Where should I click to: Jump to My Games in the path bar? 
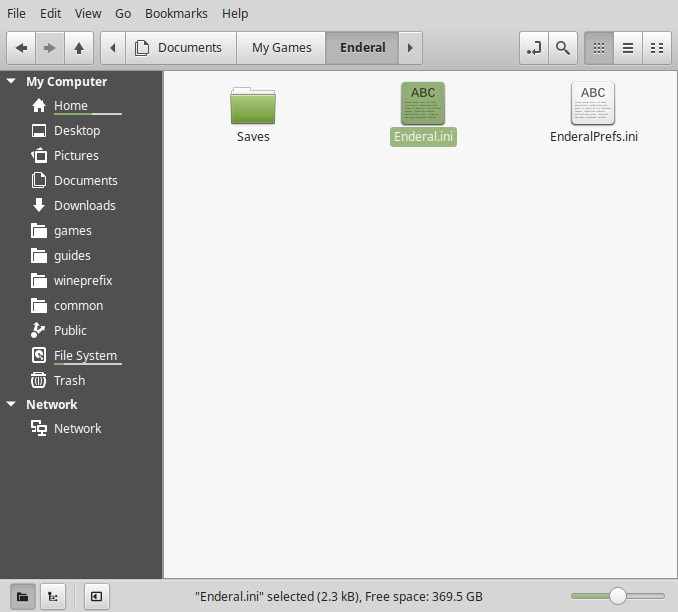(x=281, y=48)
